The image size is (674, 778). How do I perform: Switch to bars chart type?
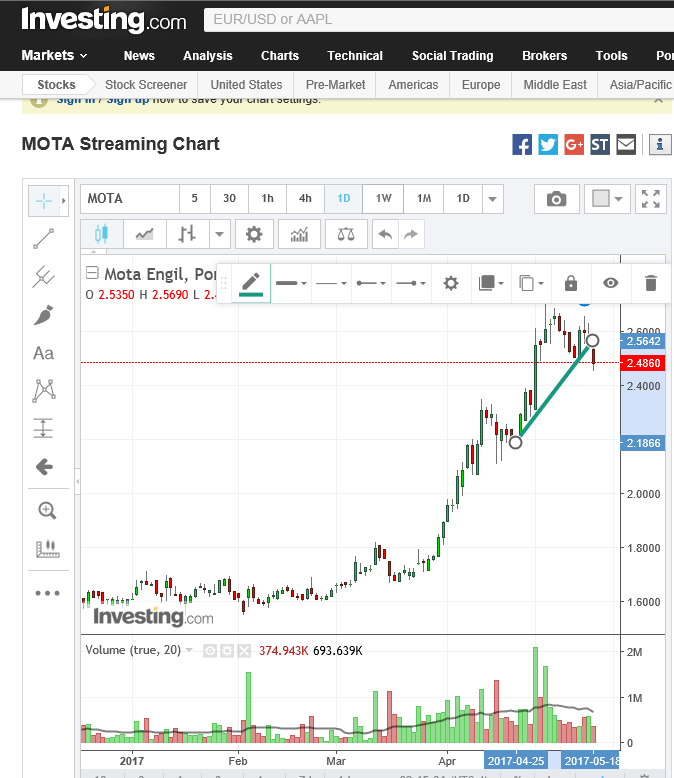(187, 234)
